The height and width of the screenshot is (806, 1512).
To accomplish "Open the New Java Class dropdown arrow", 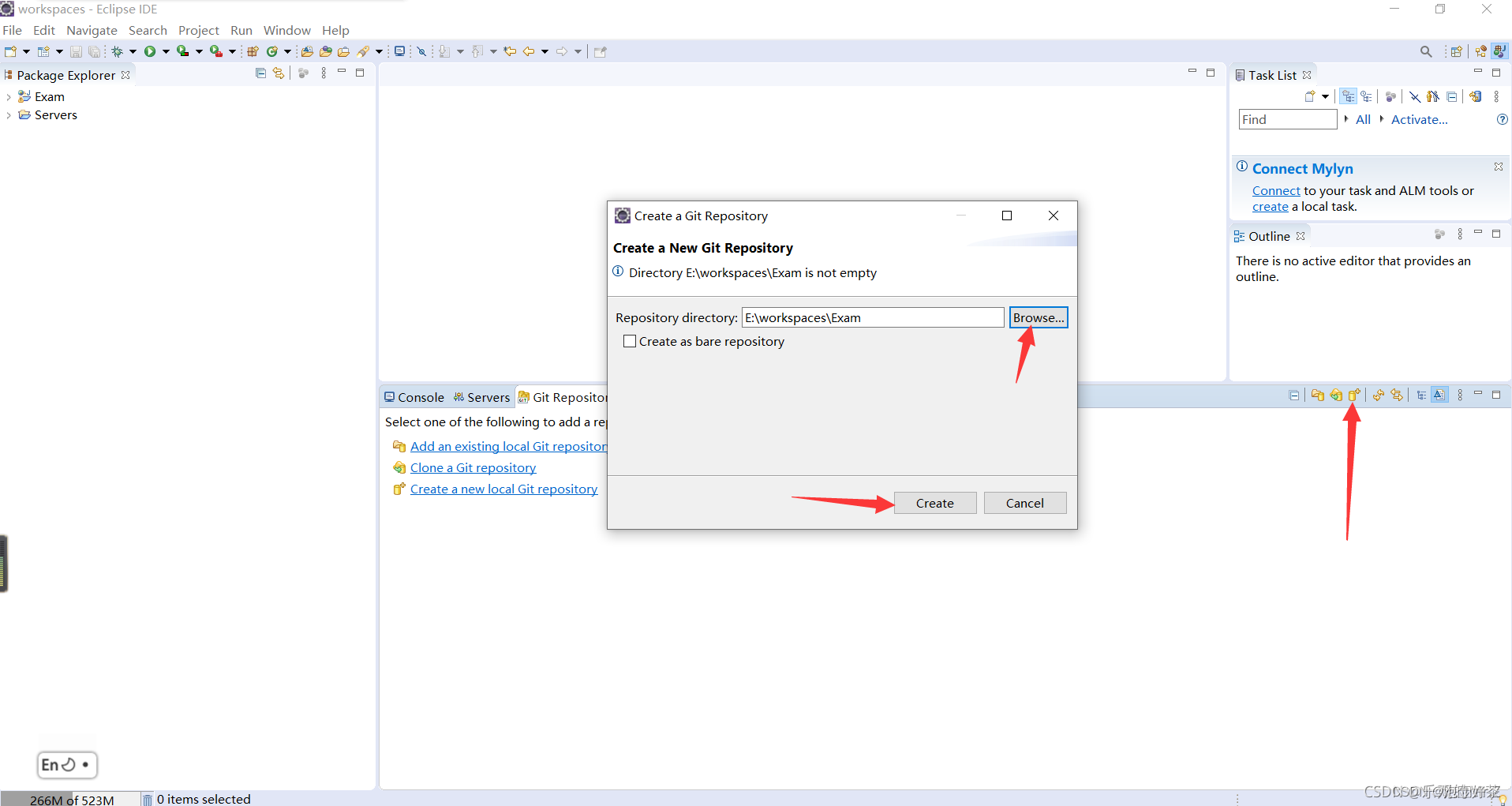I will pyautogui.click(x=287, y=51).
